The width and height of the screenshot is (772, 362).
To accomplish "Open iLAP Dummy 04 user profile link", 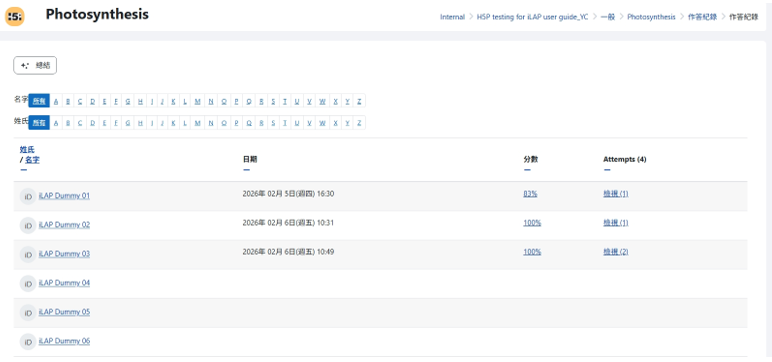I will [x=64, y=283].
